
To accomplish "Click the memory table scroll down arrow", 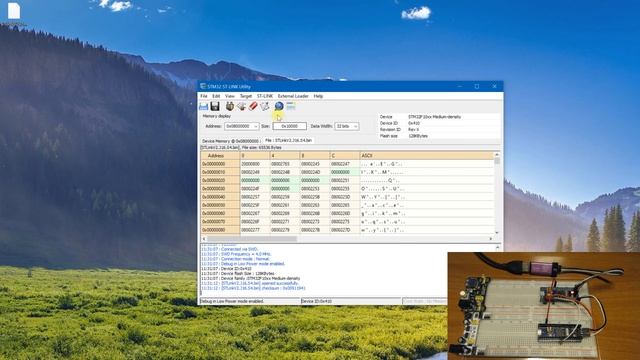I will point(497,232).
